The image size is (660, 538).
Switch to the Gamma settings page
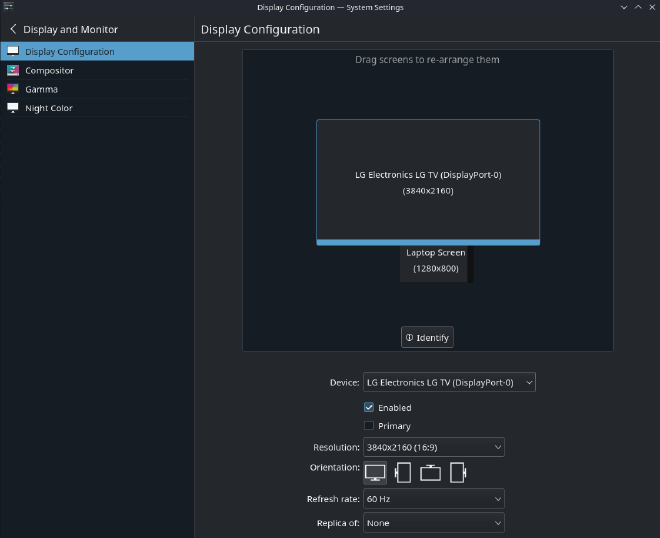click(42, 89)
